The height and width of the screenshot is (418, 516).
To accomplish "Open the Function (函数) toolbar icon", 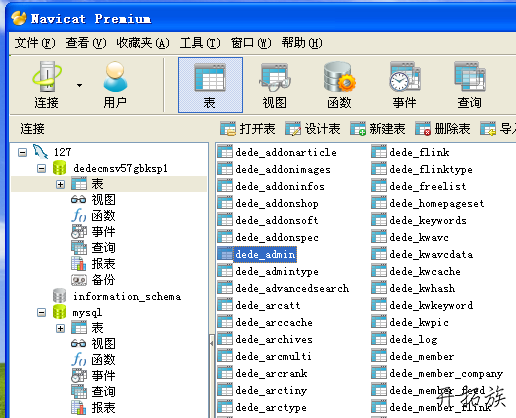I will click(339, 85).
